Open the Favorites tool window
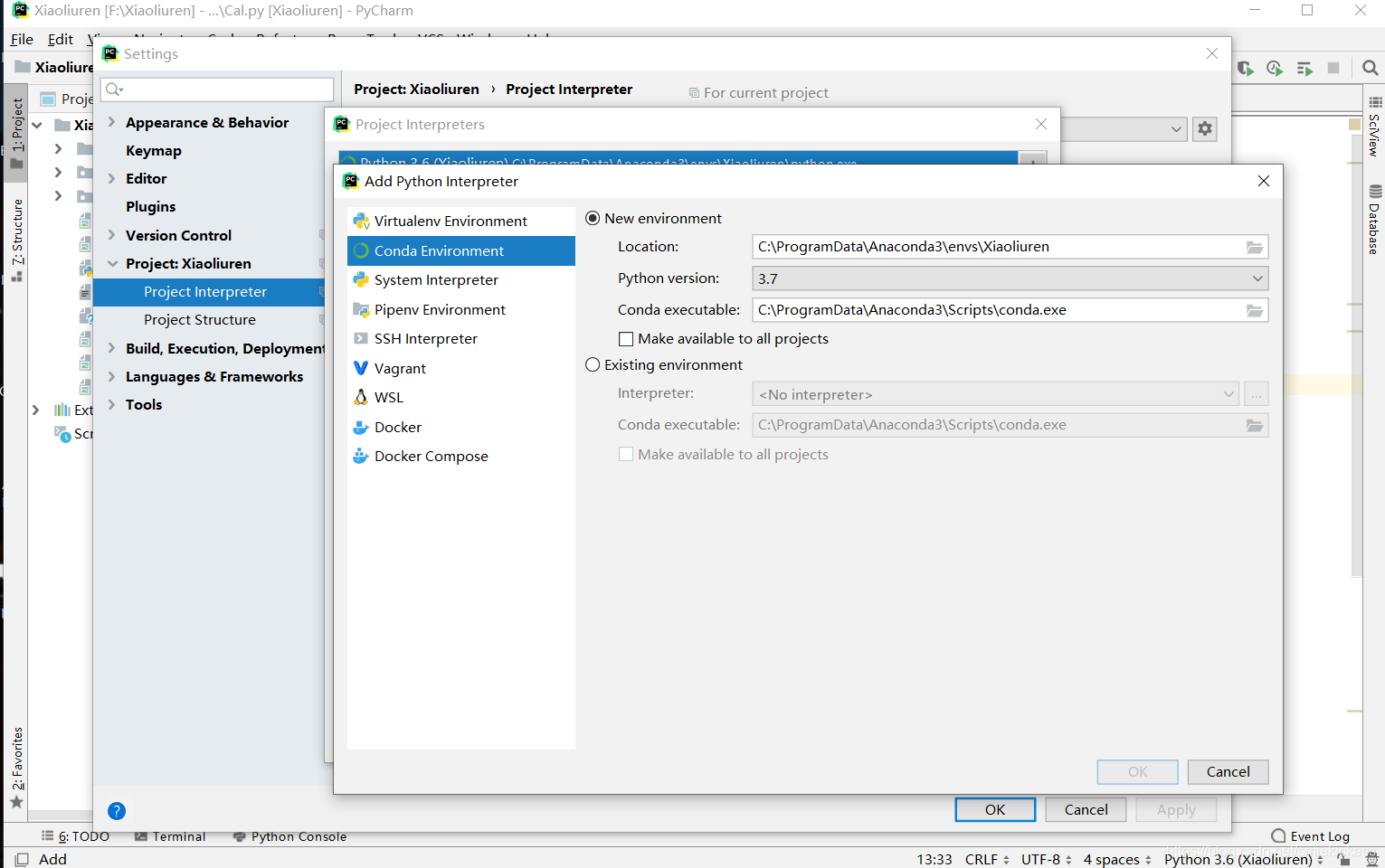Image resolution: width=1385 pixels, height=868 pixels. point(16,768)
